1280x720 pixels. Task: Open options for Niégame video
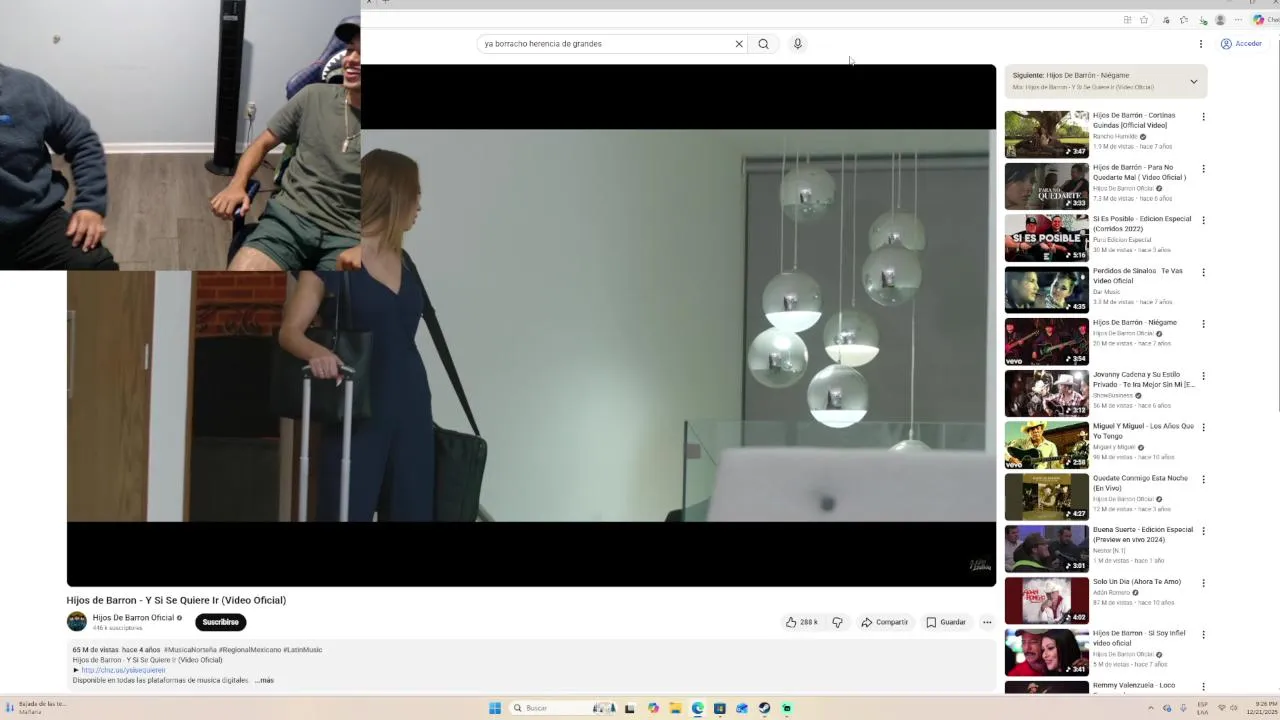[1203, 324]
